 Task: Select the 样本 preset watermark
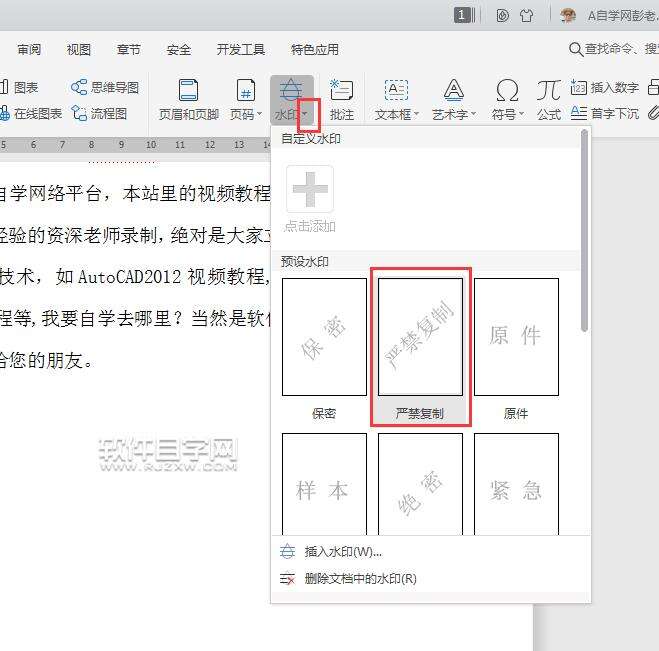324,484
